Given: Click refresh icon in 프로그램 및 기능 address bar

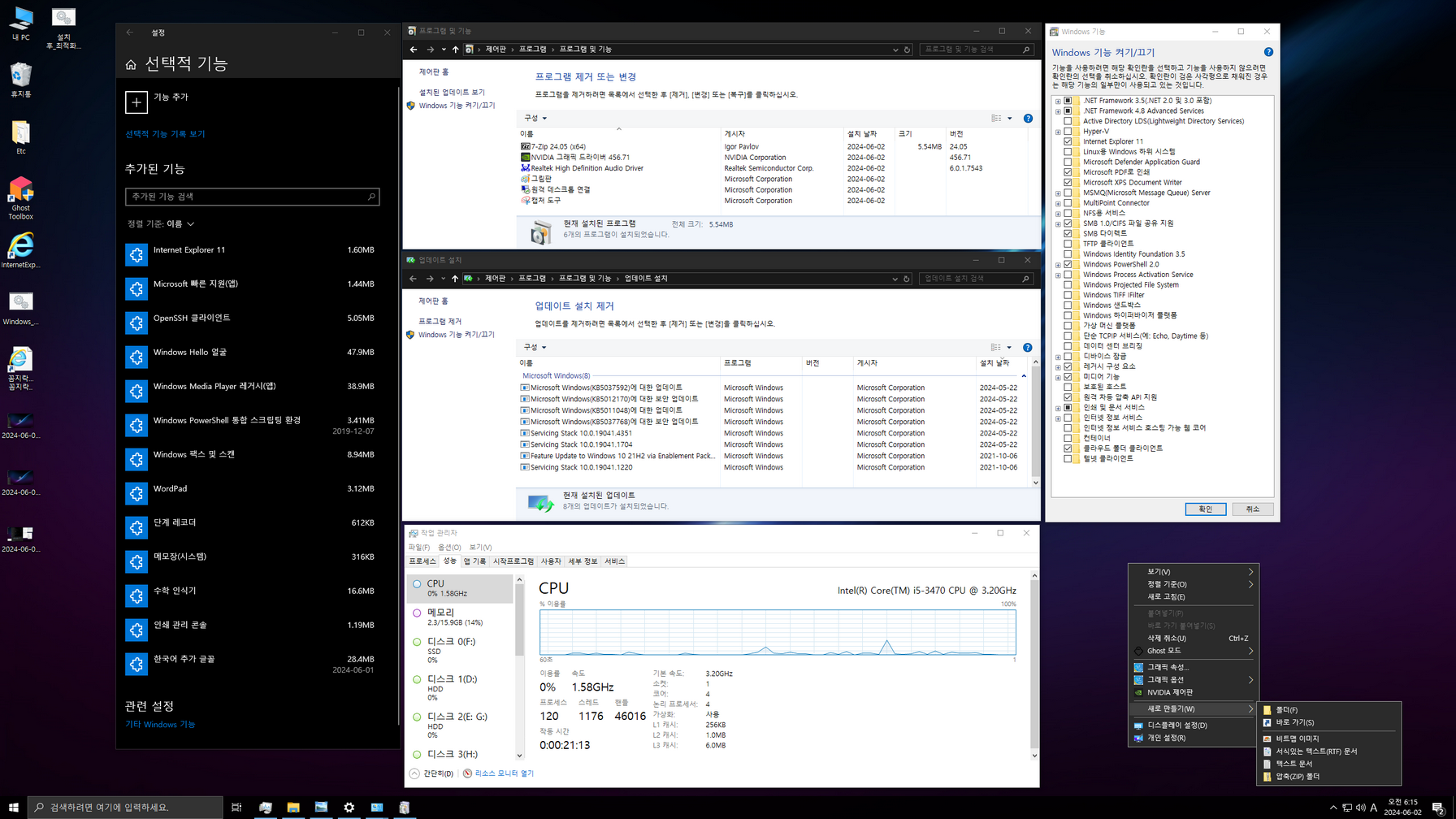Looking at the screenshot, I should coord(907,50).
